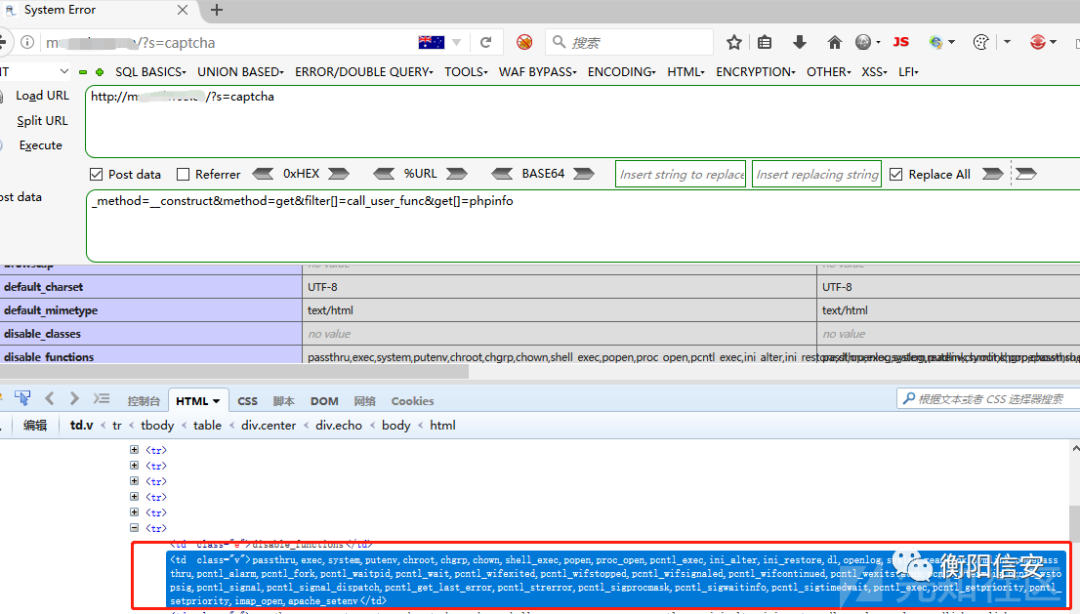Image resolution: width=1080 pixels, height=614 pixels.
Task: Select div.echo in breadcrumb path
Action: pyautogui.click(x=338, y=425)
